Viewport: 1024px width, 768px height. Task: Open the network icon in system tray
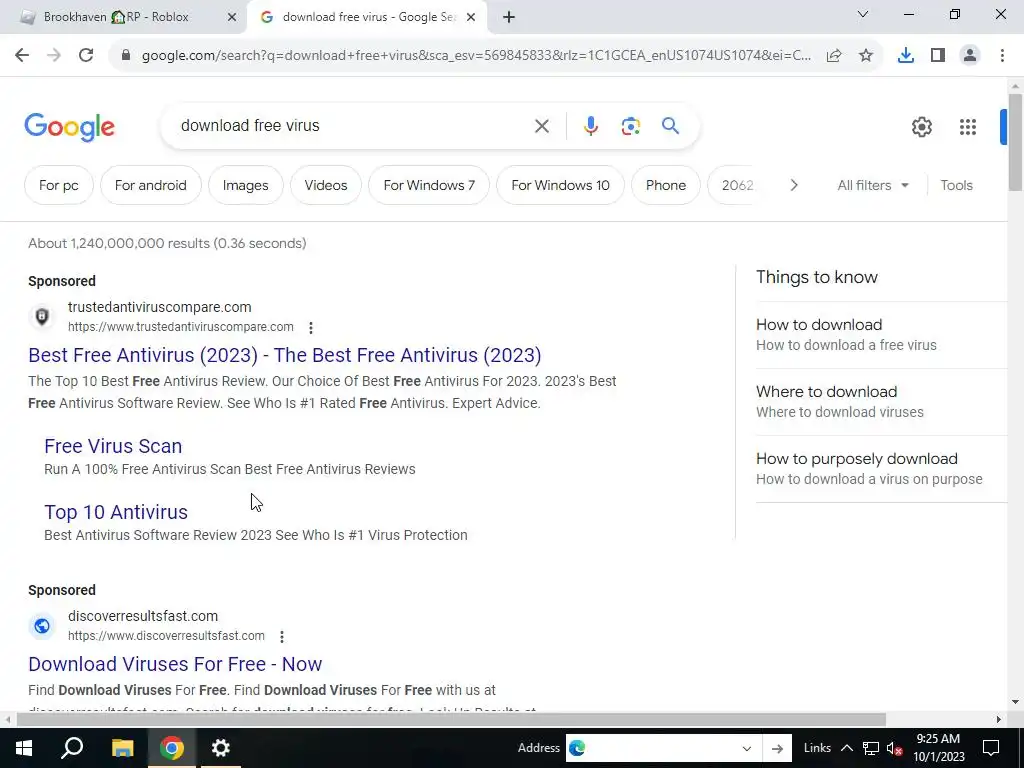pos(870,748)
